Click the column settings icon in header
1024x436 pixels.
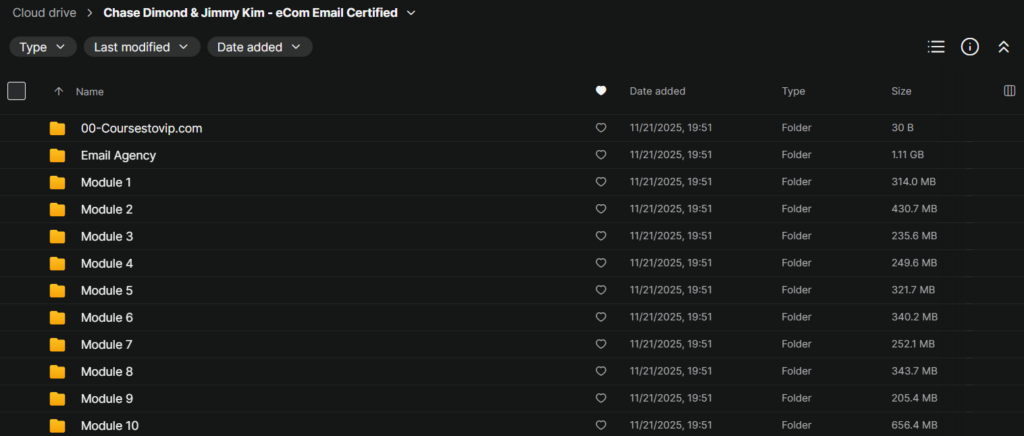click(x=1009, y=91)
